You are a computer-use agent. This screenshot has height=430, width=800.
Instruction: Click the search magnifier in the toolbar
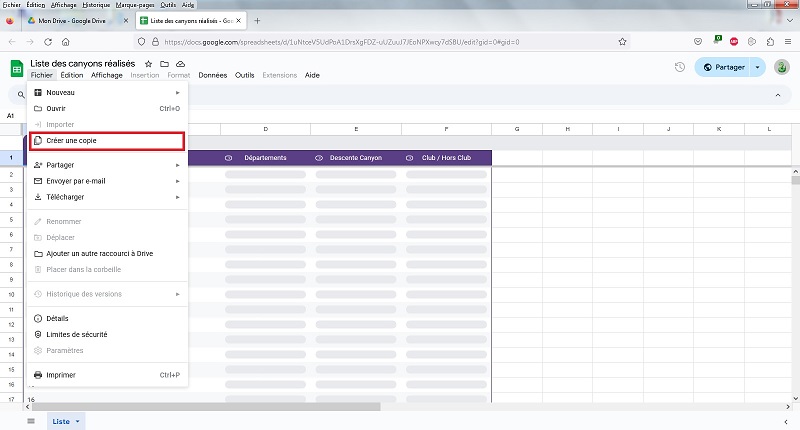[21, 94]
